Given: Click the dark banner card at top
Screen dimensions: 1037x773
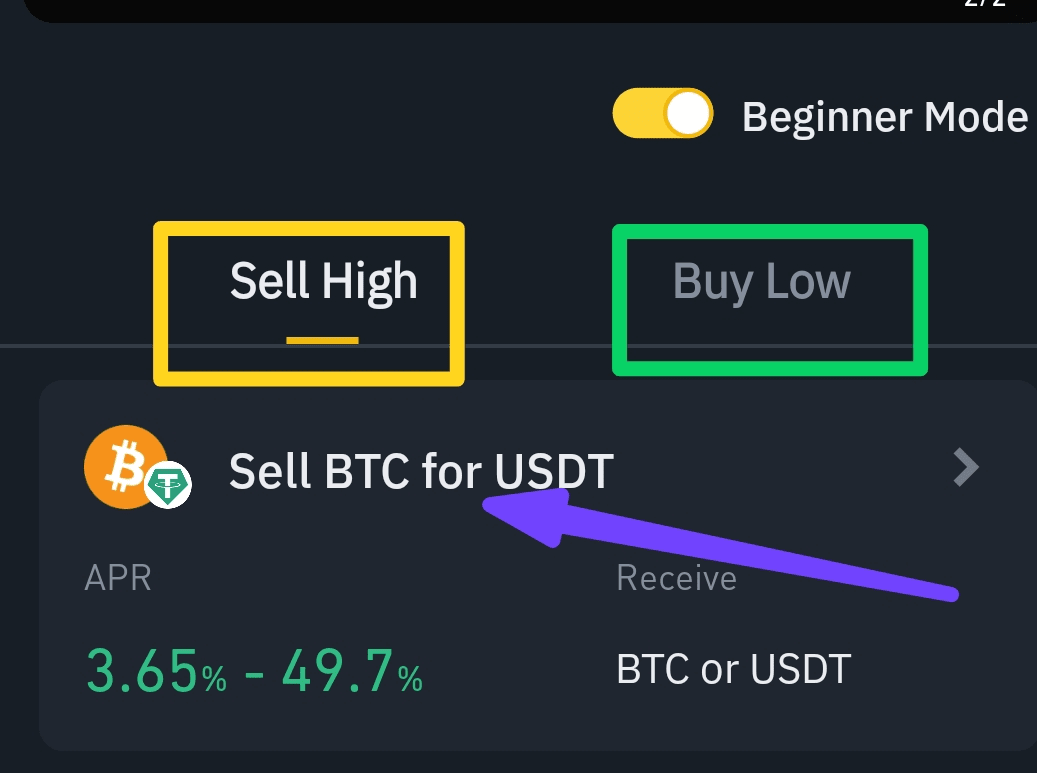Looking at the screenshot, I should point(500,8).
